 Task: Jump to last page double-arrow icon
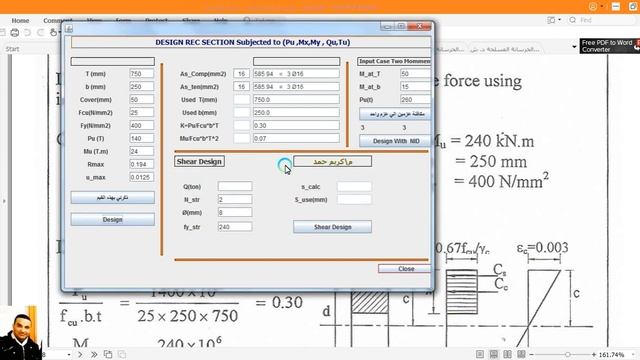click(x=94, y=354)
